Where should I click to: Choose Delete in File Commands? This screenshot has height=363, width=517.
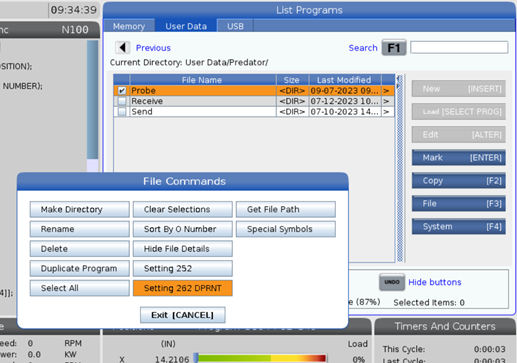click(x=80, y=249)
